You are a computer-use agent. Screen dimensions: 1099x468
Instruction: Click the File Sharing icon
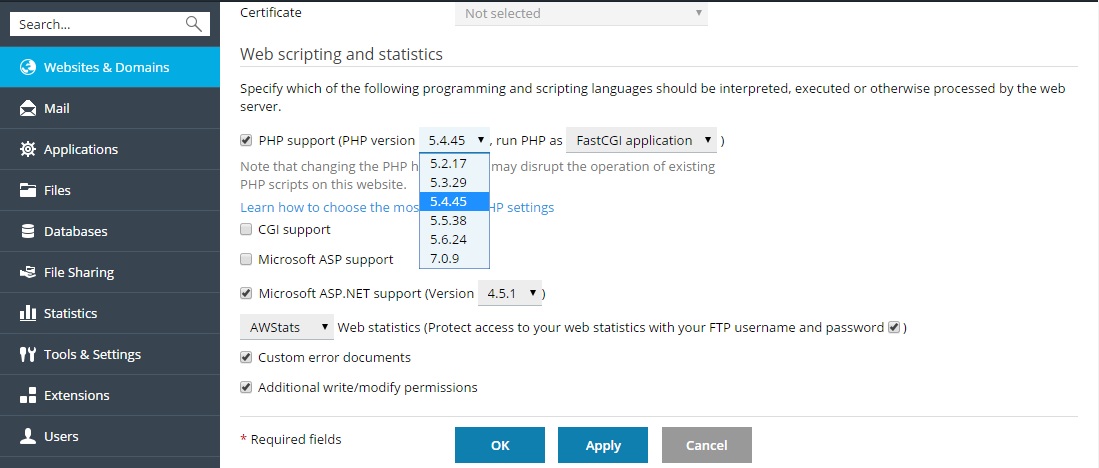(x=27, y=272)
